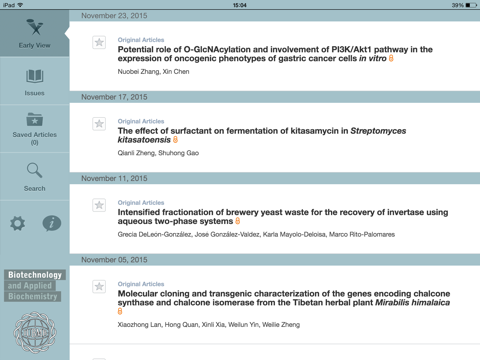
Task: Select authors line starting Xiaozhong Lan
Action: (209, 325)
